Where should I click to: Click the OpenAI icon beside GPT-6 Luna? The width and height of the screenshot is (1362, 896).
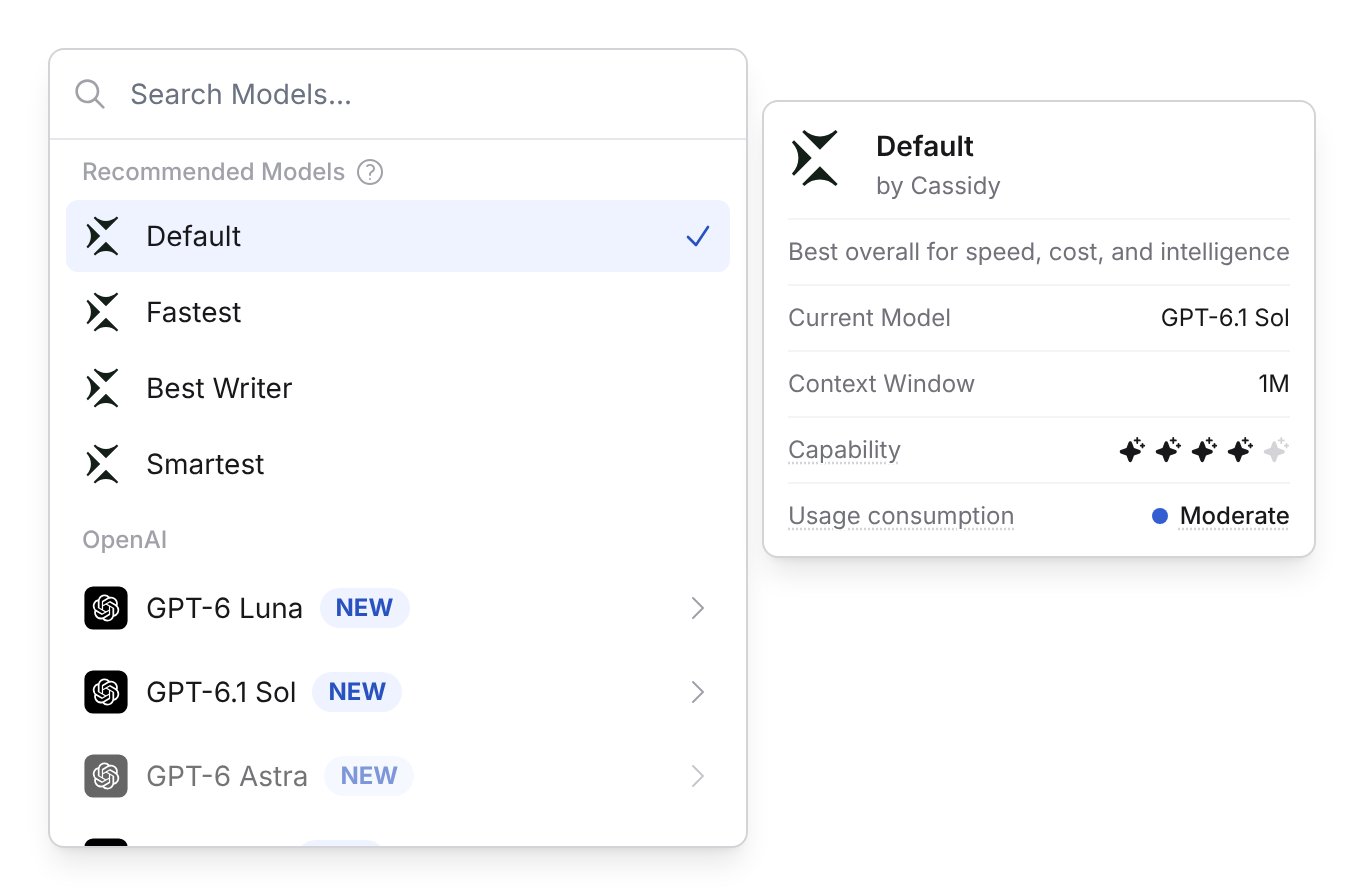(106, 608)
